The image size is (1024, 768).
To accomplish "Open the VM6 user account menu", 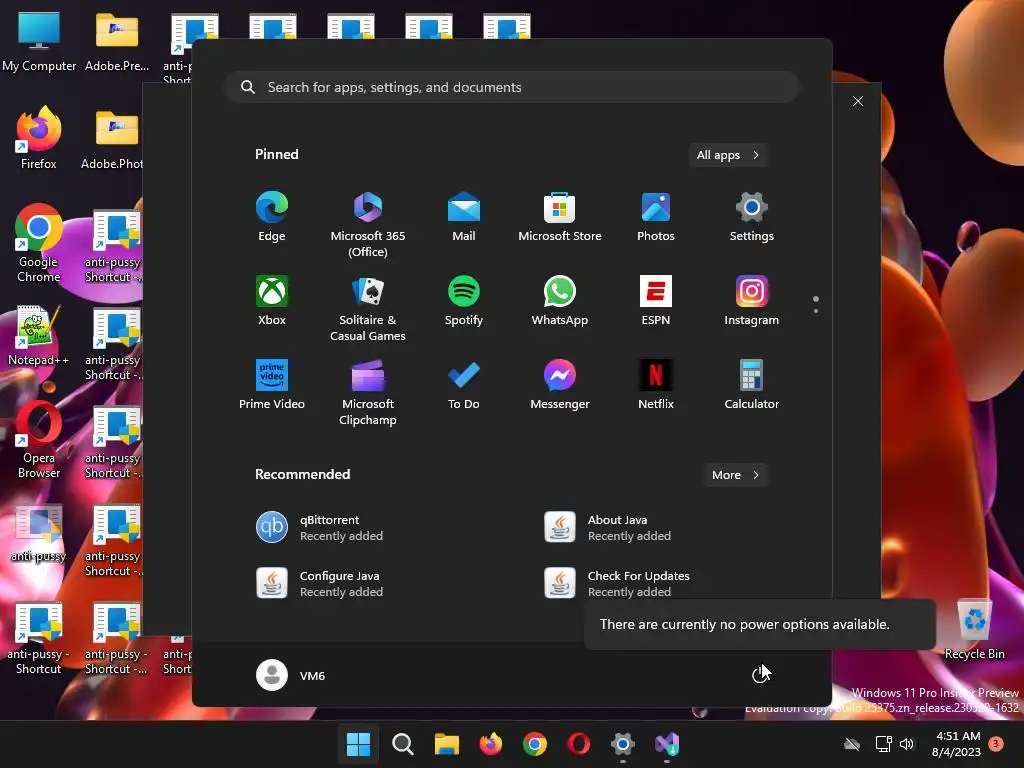I will [x=291, y=675].
